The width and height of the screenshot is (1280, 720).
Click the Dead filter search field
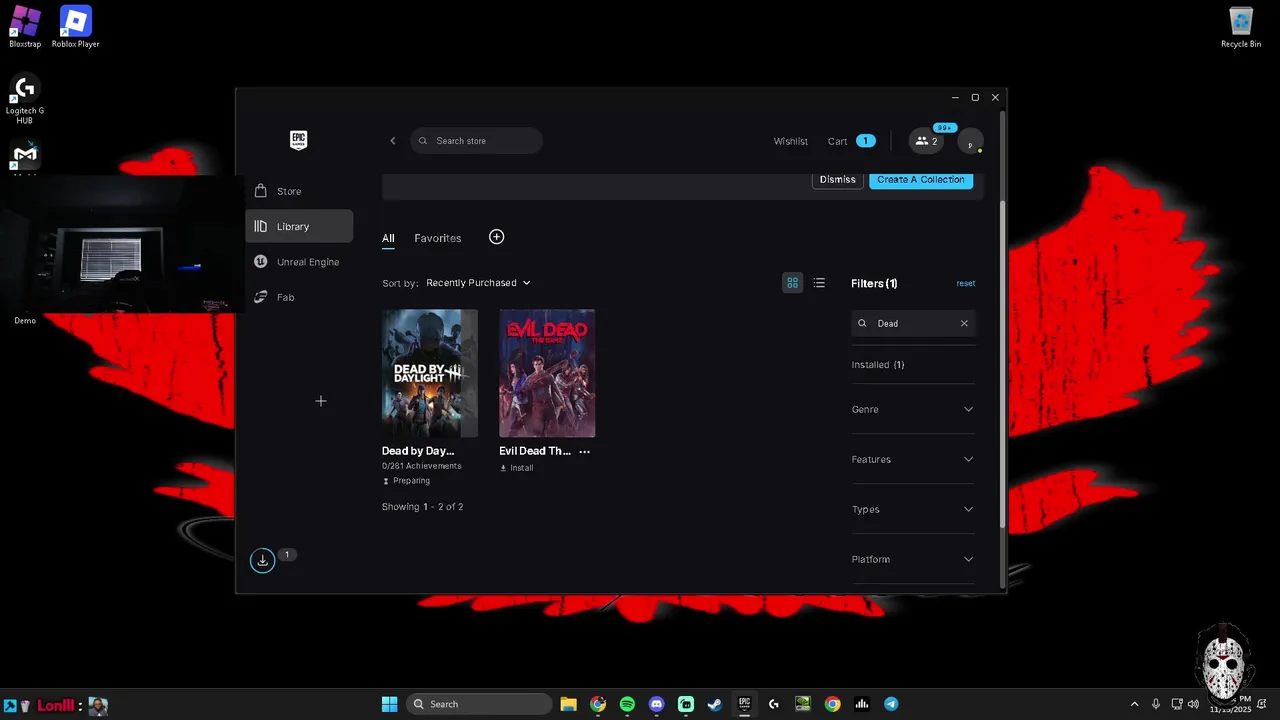913,323
